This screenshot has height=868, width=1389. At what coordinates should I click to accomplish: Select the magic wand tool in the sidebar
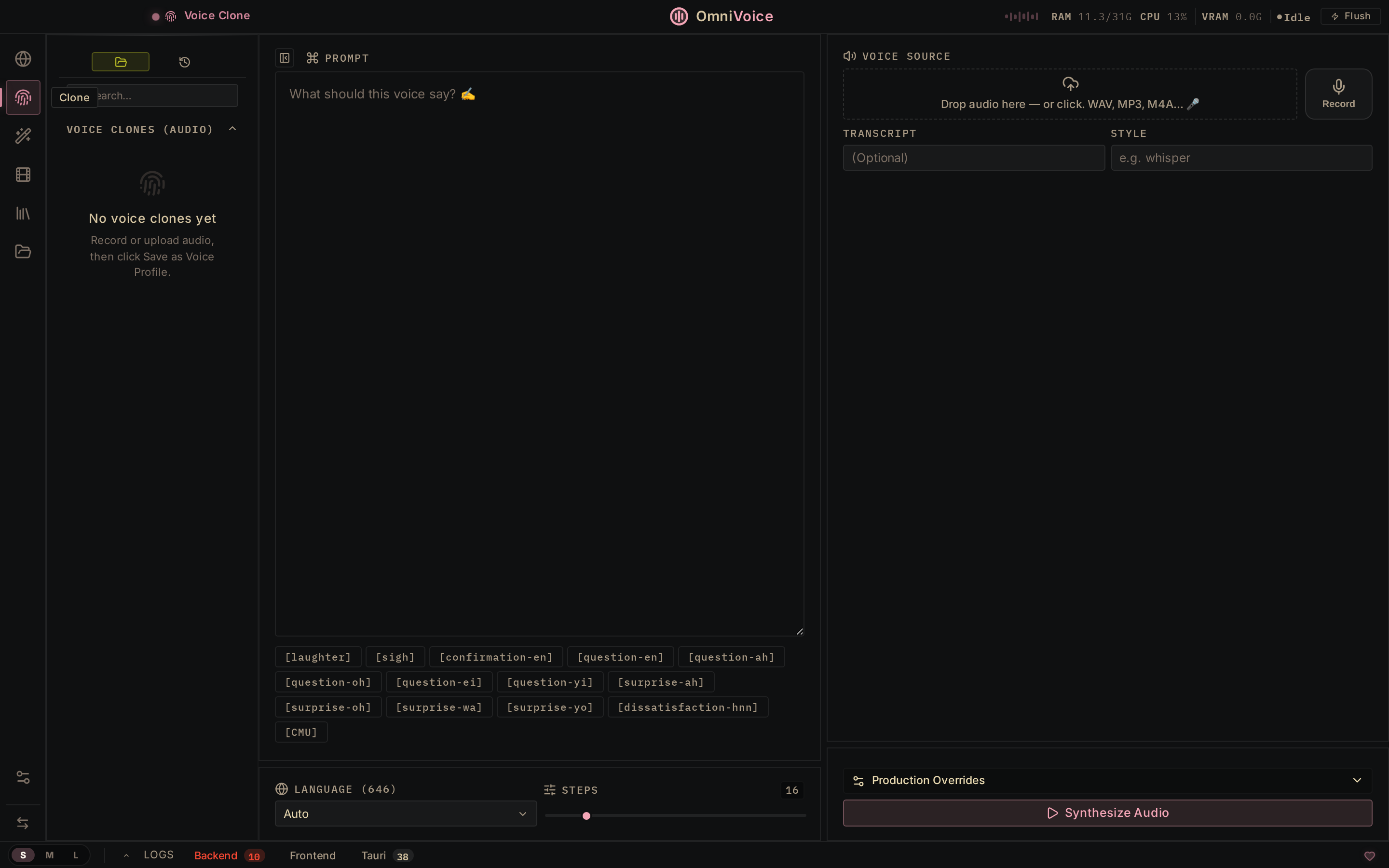tap(22, 136)
